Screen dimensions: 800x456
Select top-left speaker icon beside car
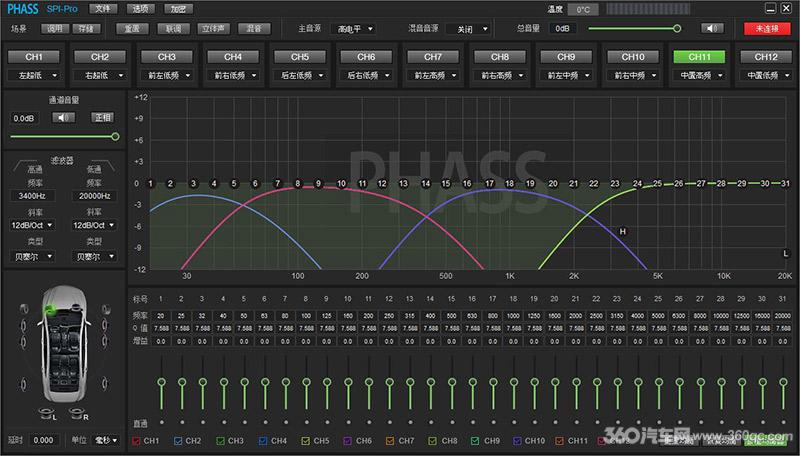pos(23,309)
